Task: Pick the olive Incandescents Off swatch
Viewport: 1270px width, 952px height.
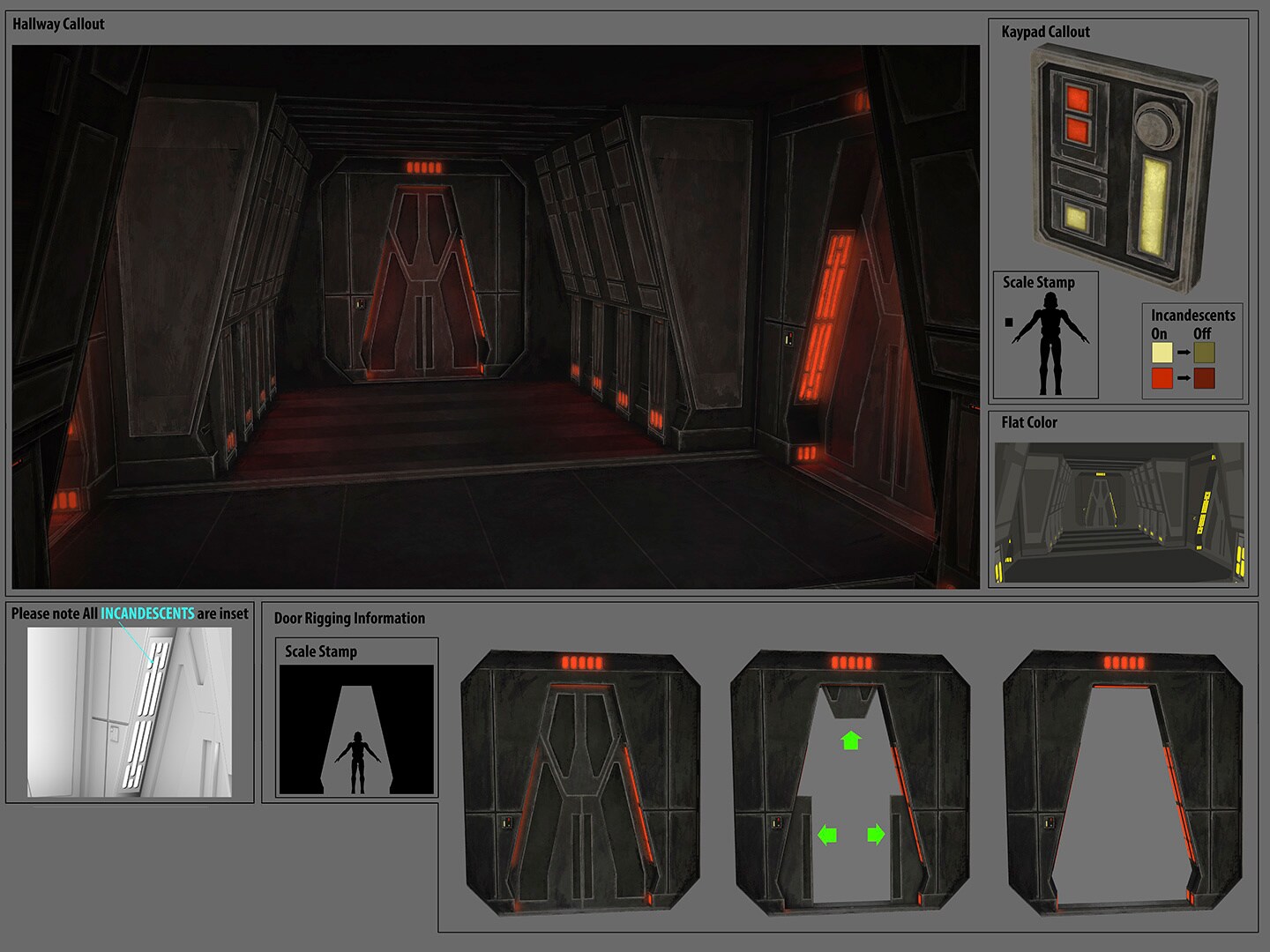Action: point(1205,353)
